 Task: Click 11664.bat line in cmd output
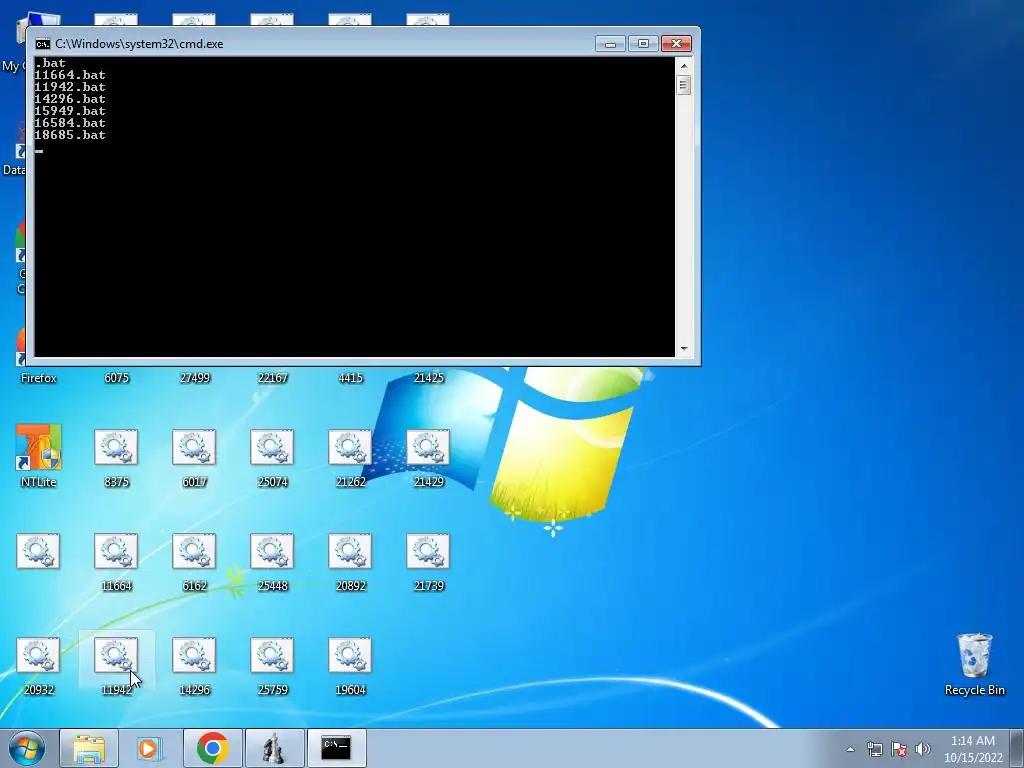(x=70, y=75)
